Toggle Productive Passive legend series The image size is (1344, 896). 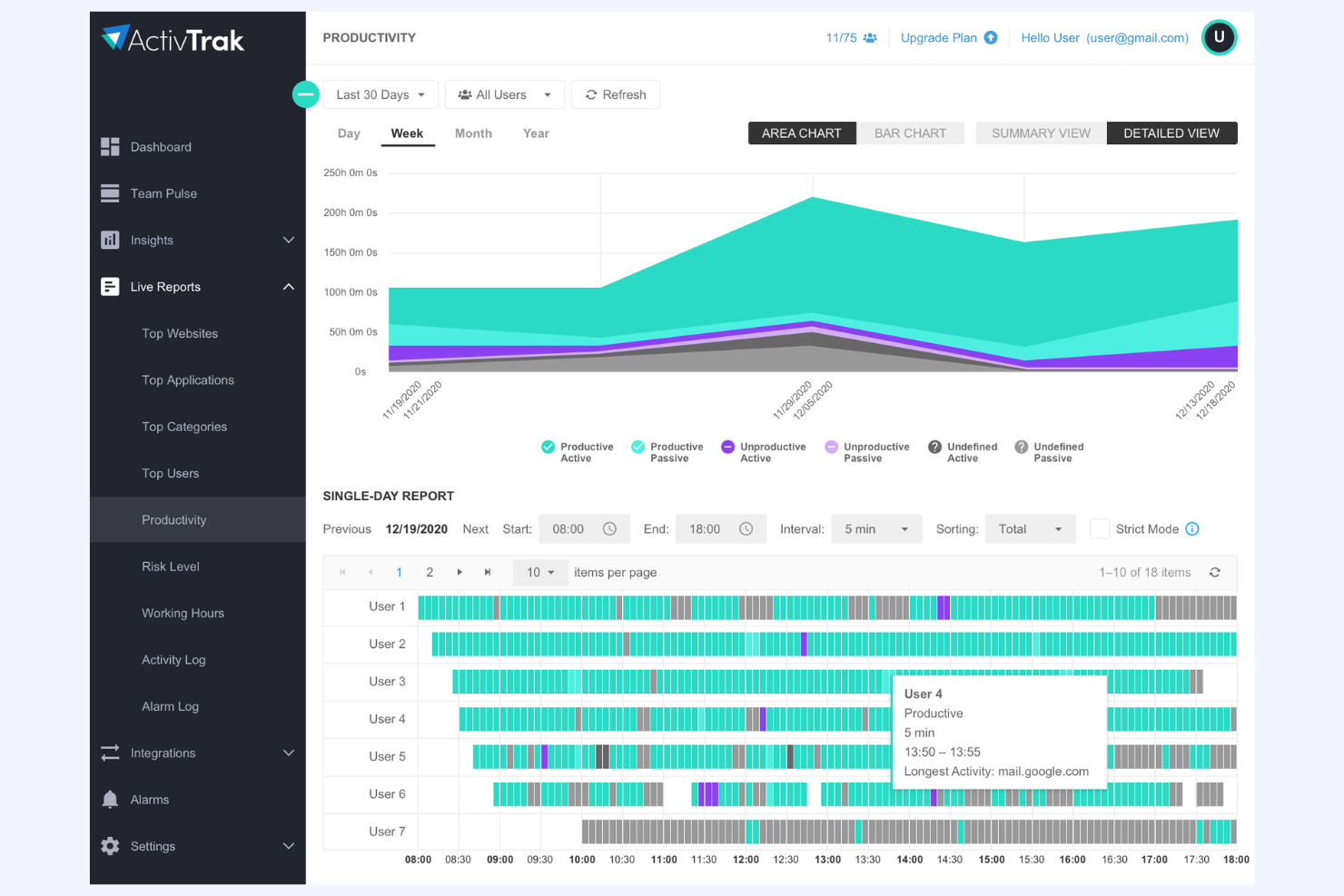coord(667,452)
